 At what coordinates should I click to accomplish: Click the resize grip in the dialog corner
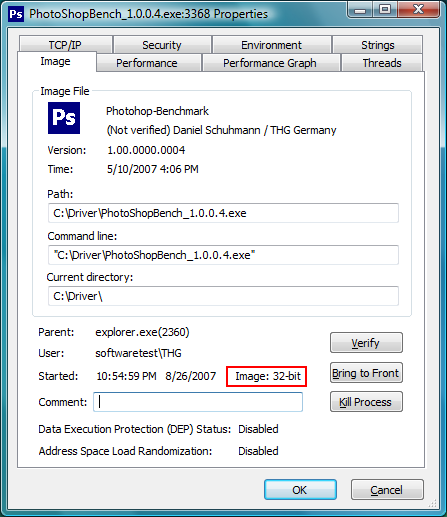coord(432,503)
